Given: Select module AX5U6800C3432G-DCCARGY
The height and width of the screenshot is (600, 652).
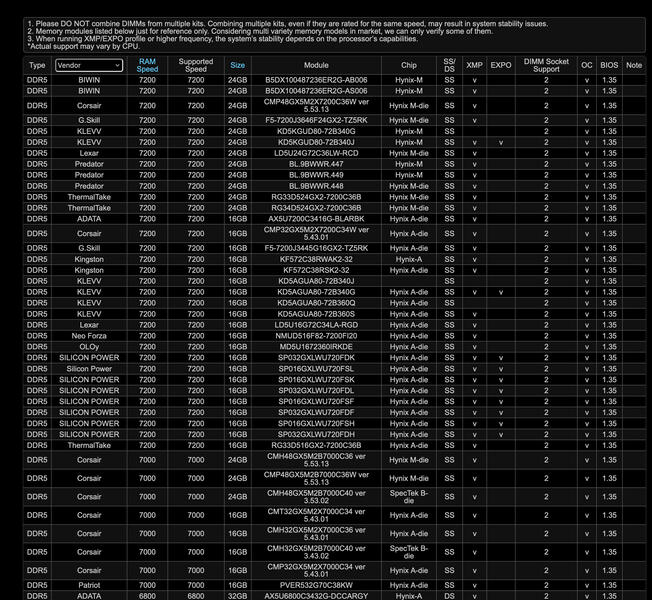Looking at the screenshot, I should 316,596.
